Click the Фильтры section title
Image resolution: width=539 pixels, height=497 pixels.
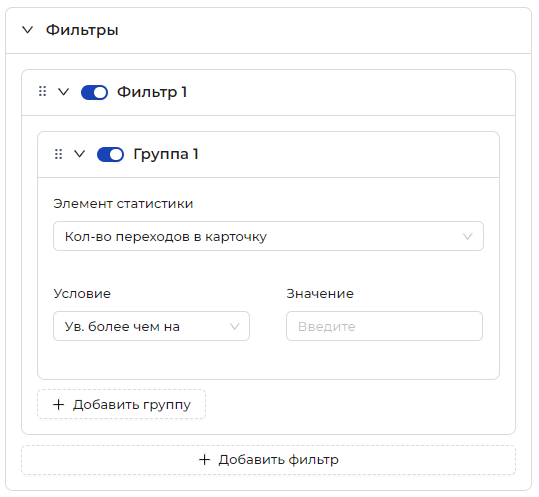coord(82,30)
